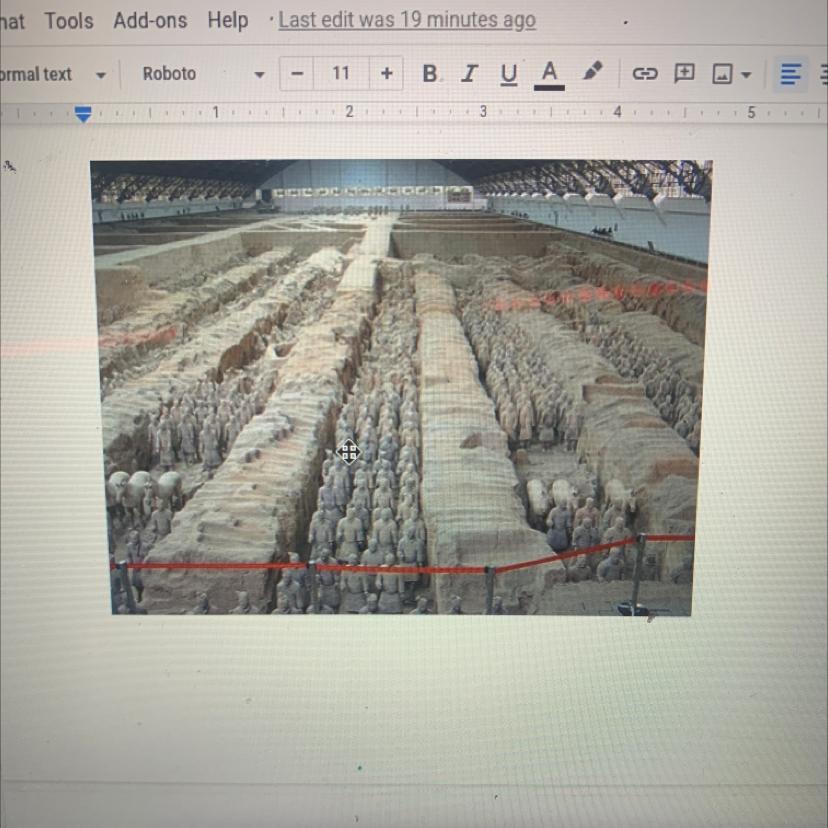The height and width of the screenshot is (828, 828).
Task: Toggle italic formatting
Action: (469, 73)
